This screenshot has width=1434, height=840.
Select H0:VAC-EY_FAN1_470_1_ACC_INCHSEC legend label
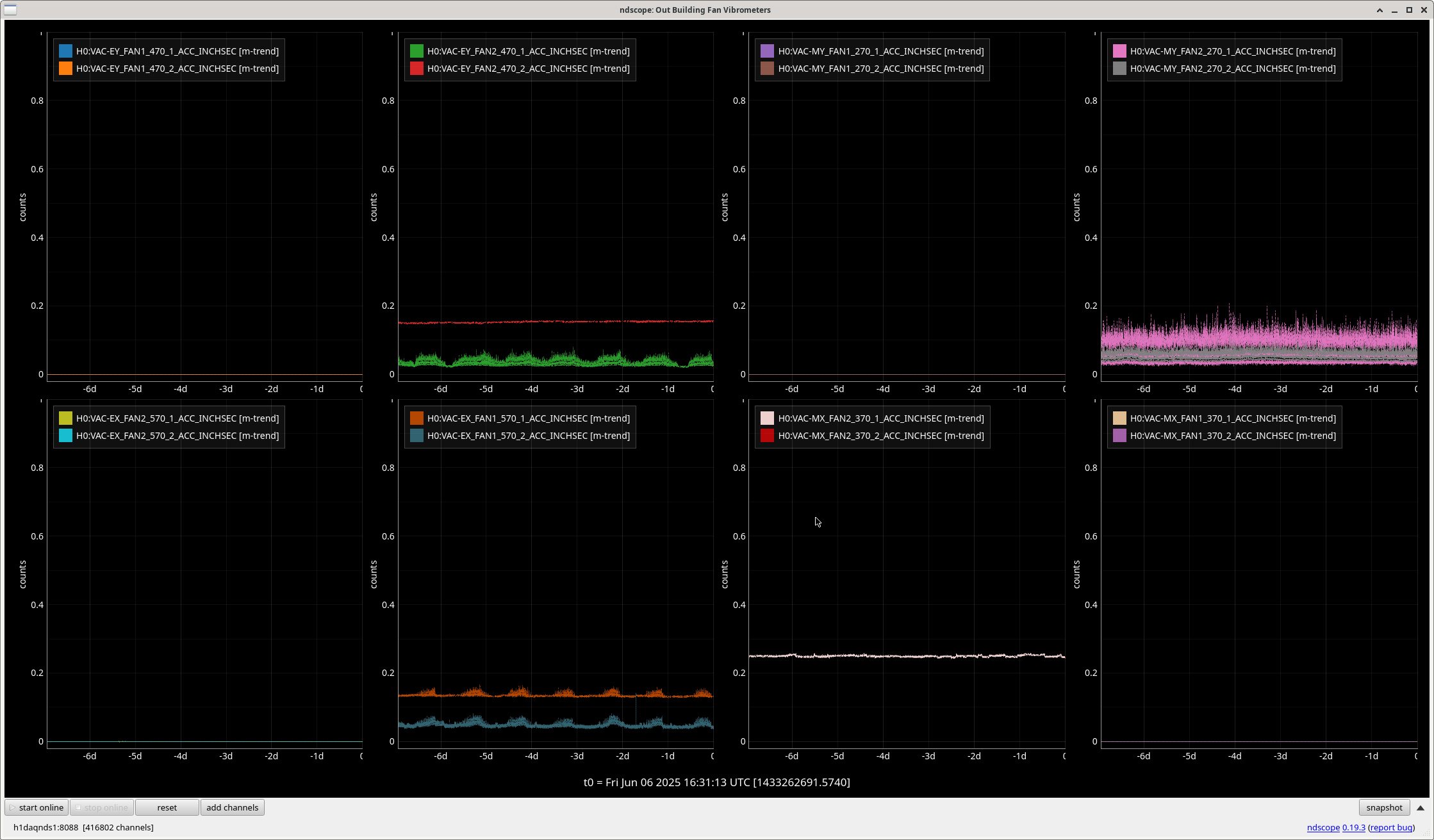pyautogui.click(x=177, y=51)
